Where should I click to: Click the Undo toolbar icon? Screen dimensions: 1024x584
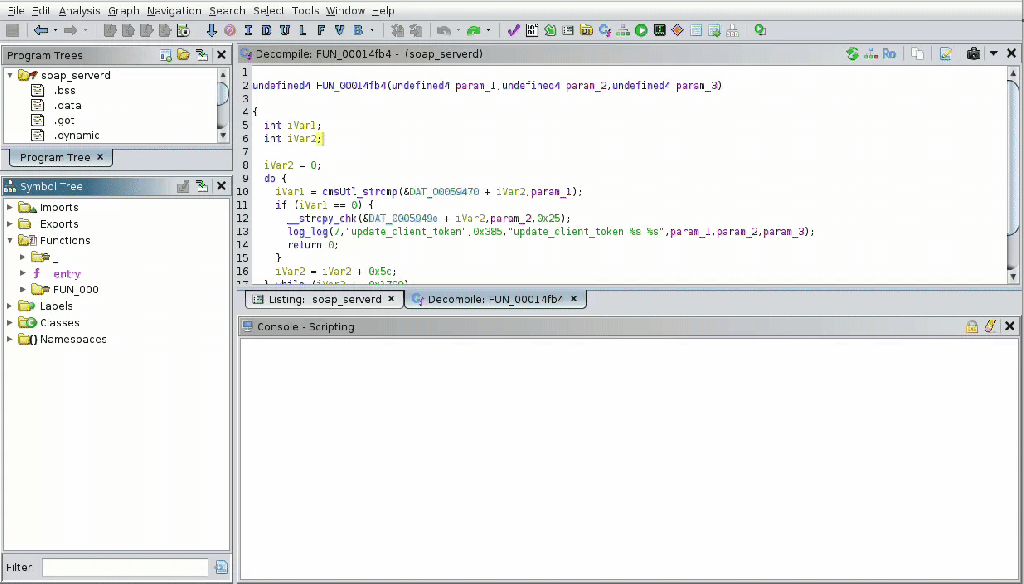[443, 30]
